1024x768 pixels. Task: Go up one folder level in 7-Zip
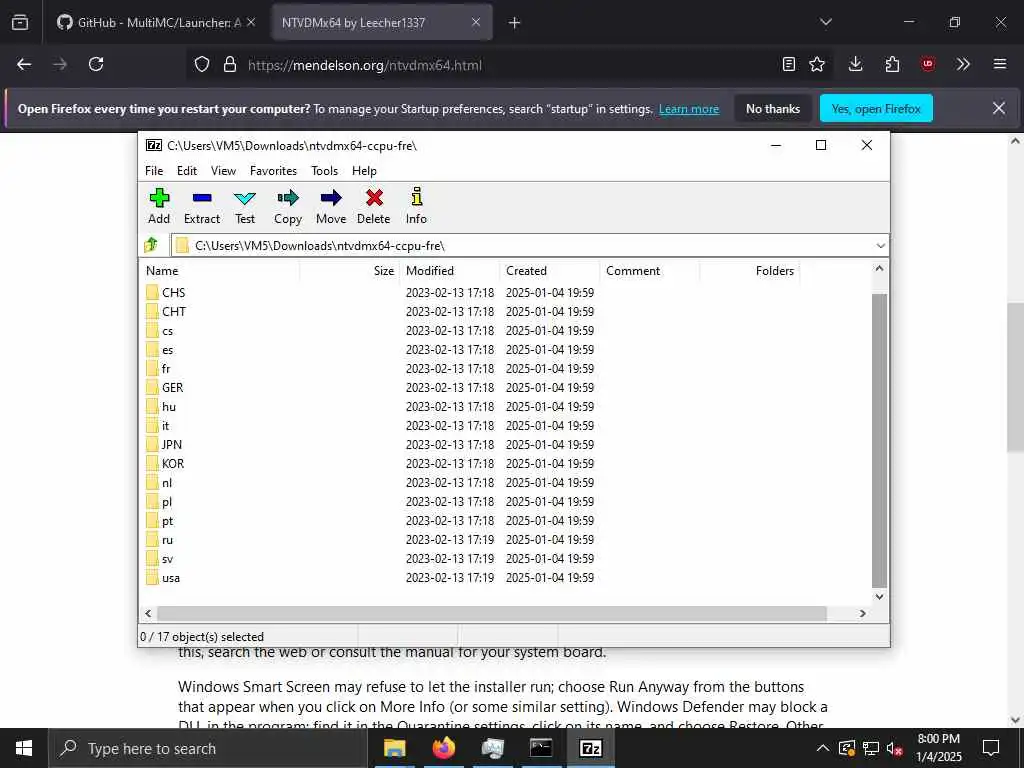151,246
